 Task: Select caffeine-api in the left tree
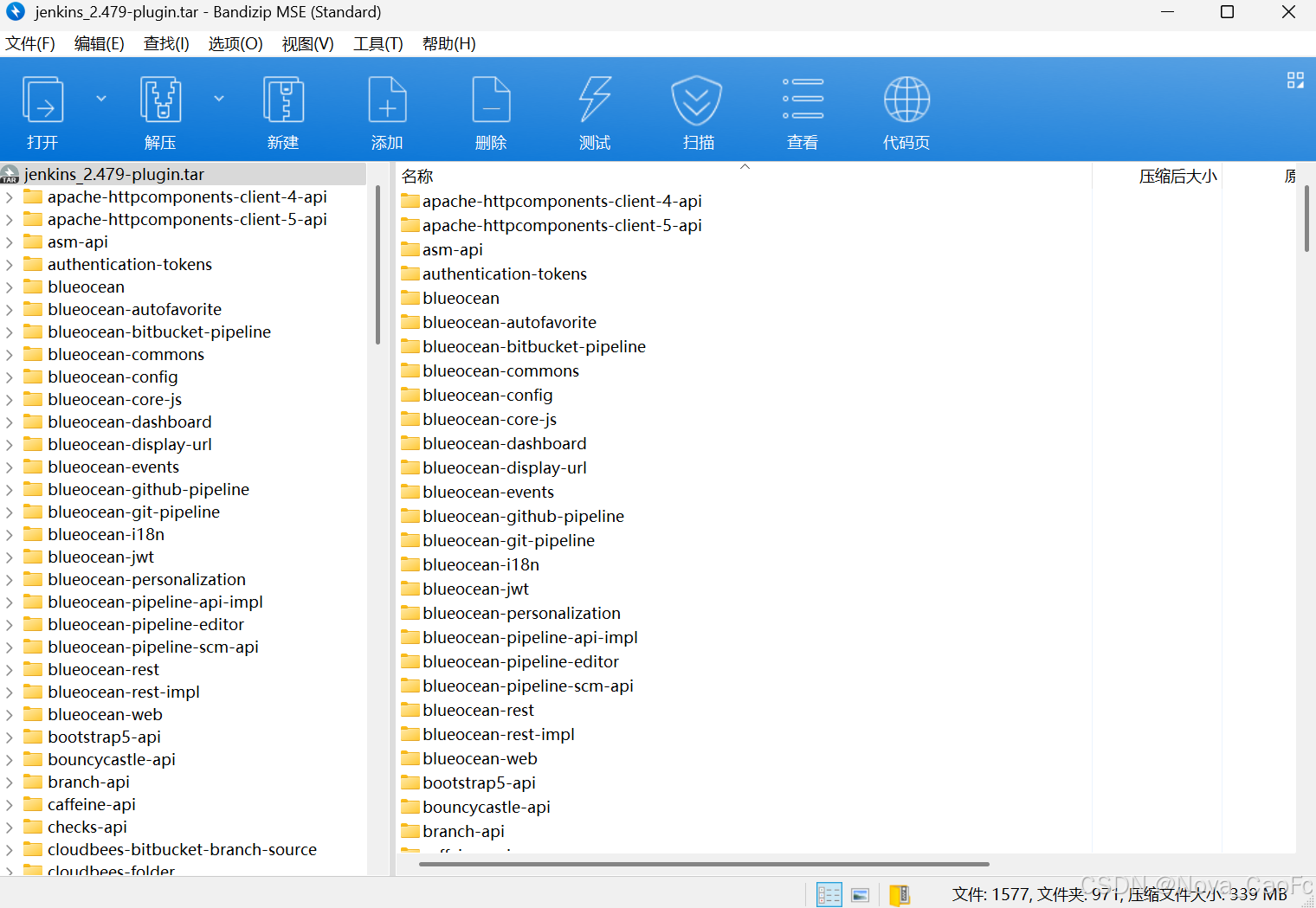(92, 805)
